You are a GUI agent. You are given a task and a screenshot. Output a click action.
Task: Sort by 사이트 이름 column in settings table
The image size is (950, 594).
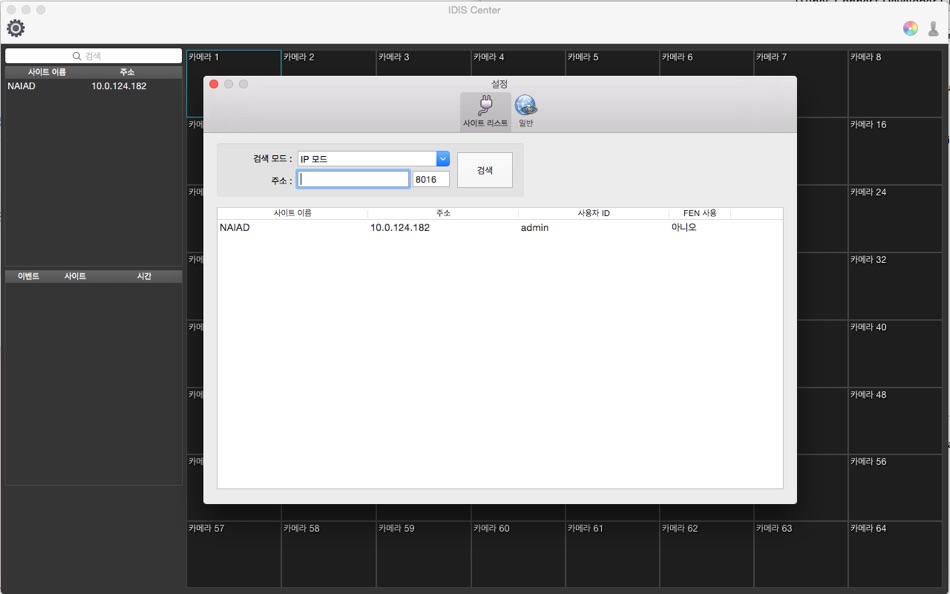point(293,213)
